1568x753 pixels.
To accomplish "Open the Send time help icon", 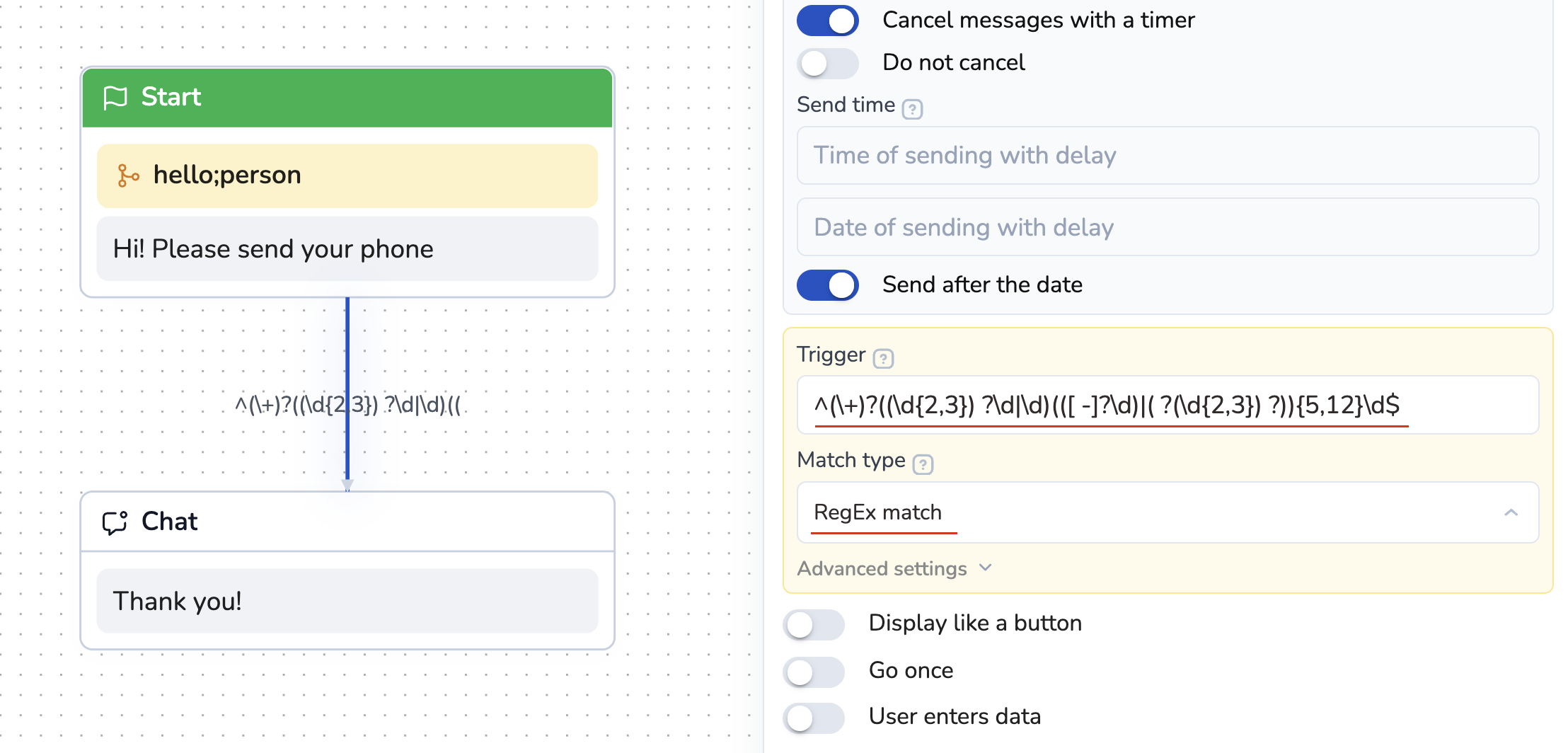I will tap(912, 110).
